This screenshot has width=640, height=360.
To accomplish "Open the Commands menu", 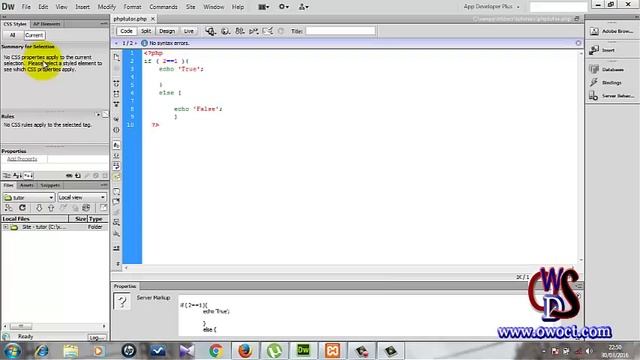I will (163, 7).
